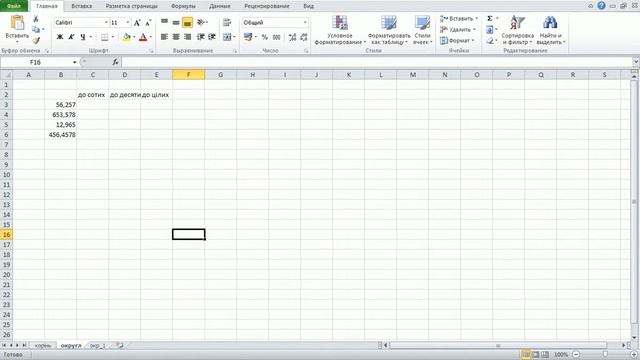
Task: Decrease font size with smaller A
Action: click(x=148, y=23)
